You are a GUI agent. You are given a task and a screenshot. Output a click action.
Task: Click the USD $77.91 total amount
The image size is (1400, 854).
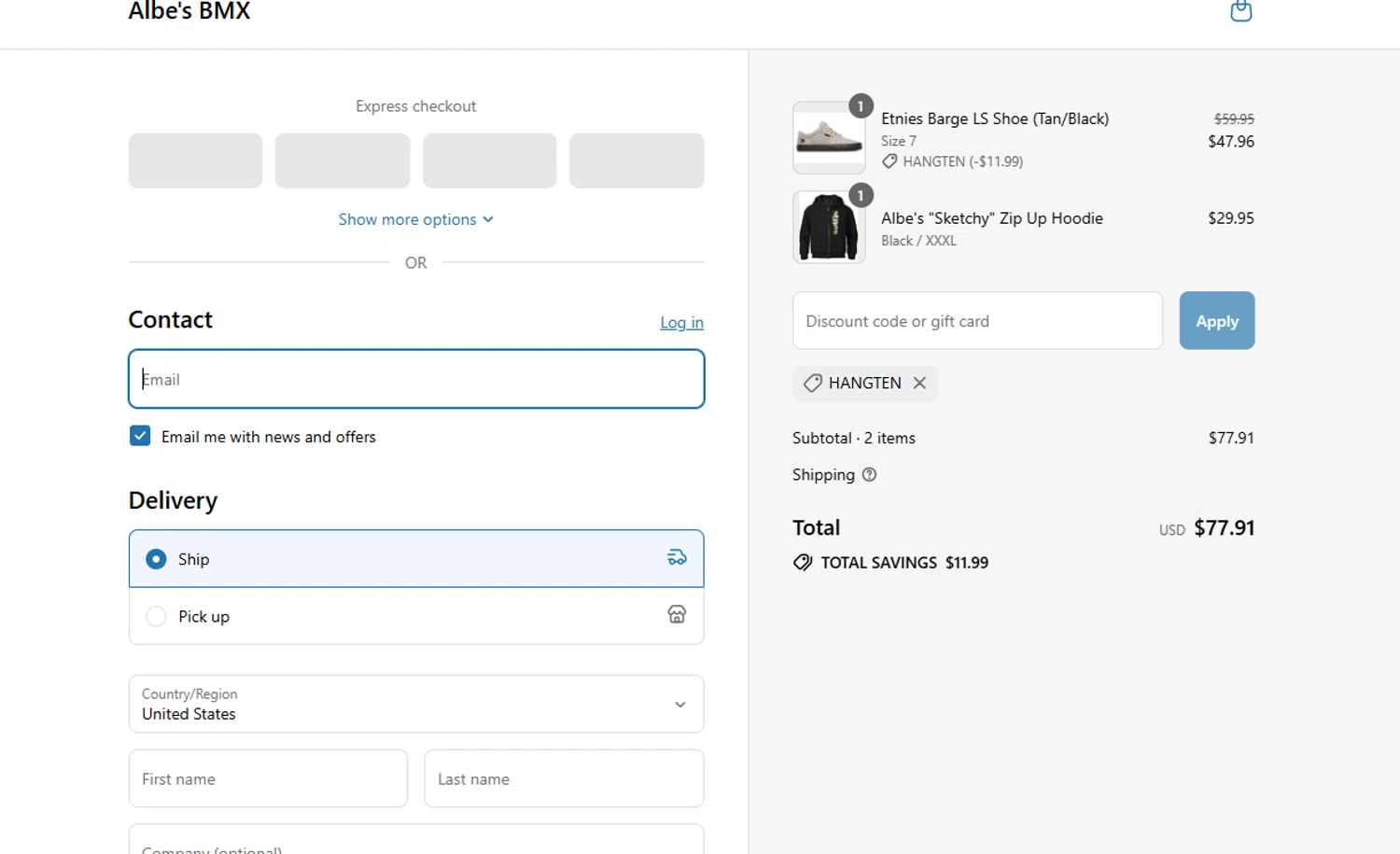(1207, 528)
